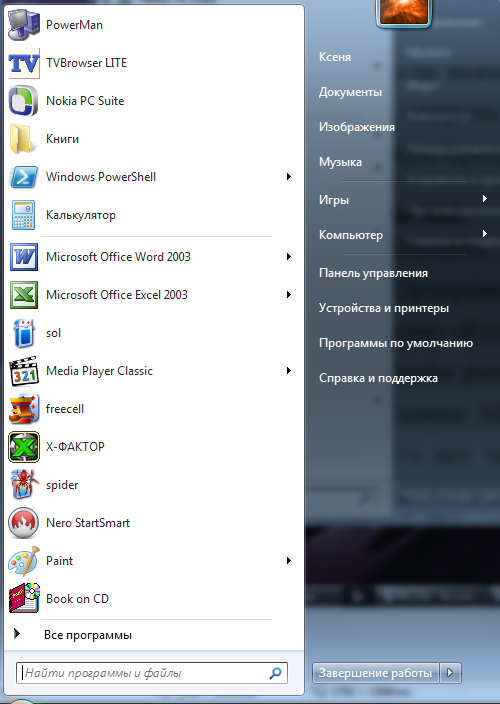Click the Nero StartSmart flame icon
The height and width of the screenshot is (704, 500).
tap(24, 523)
